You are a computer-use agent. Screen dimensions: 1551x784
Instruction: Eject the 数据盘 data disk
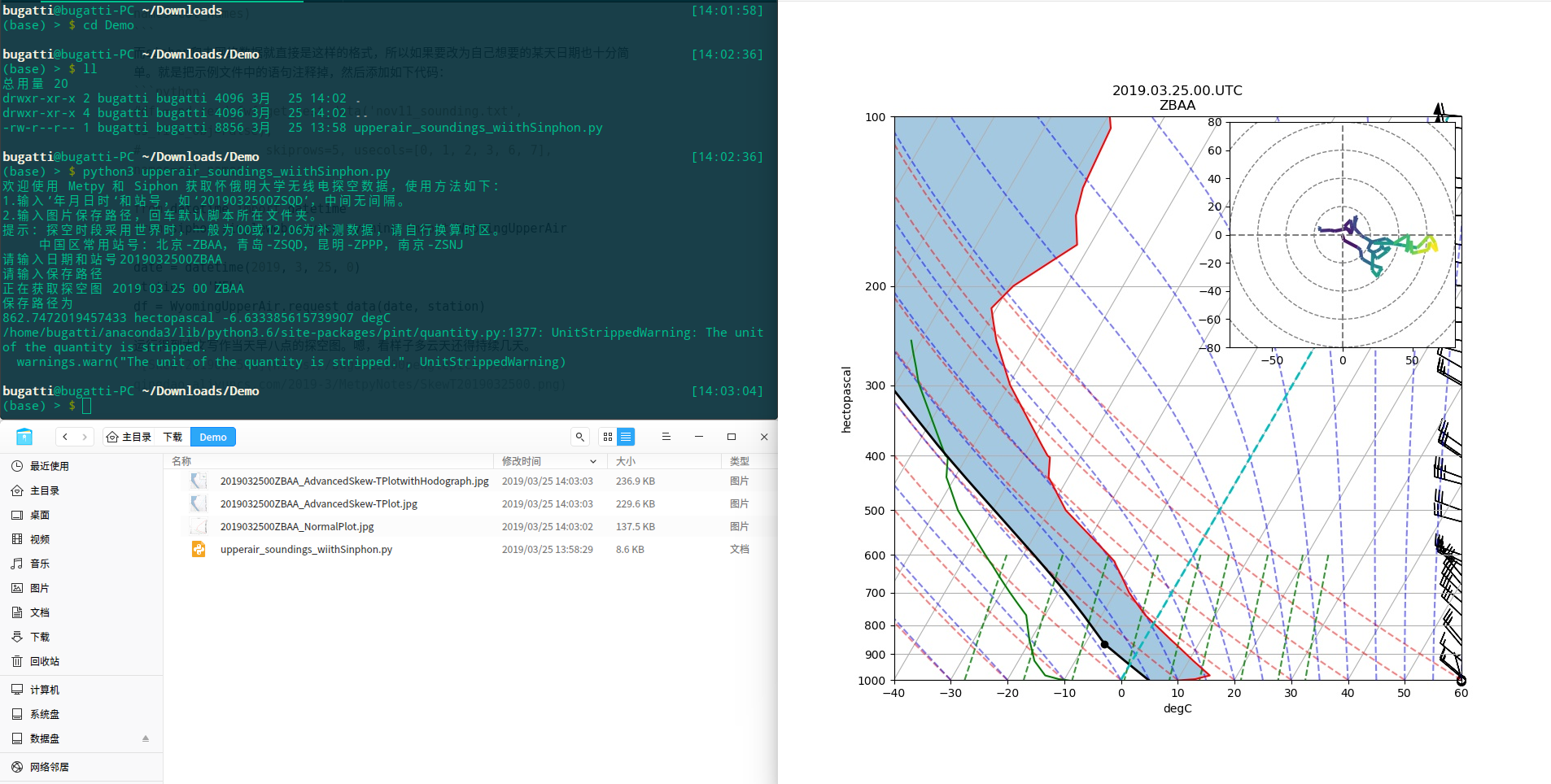point(146,738)
